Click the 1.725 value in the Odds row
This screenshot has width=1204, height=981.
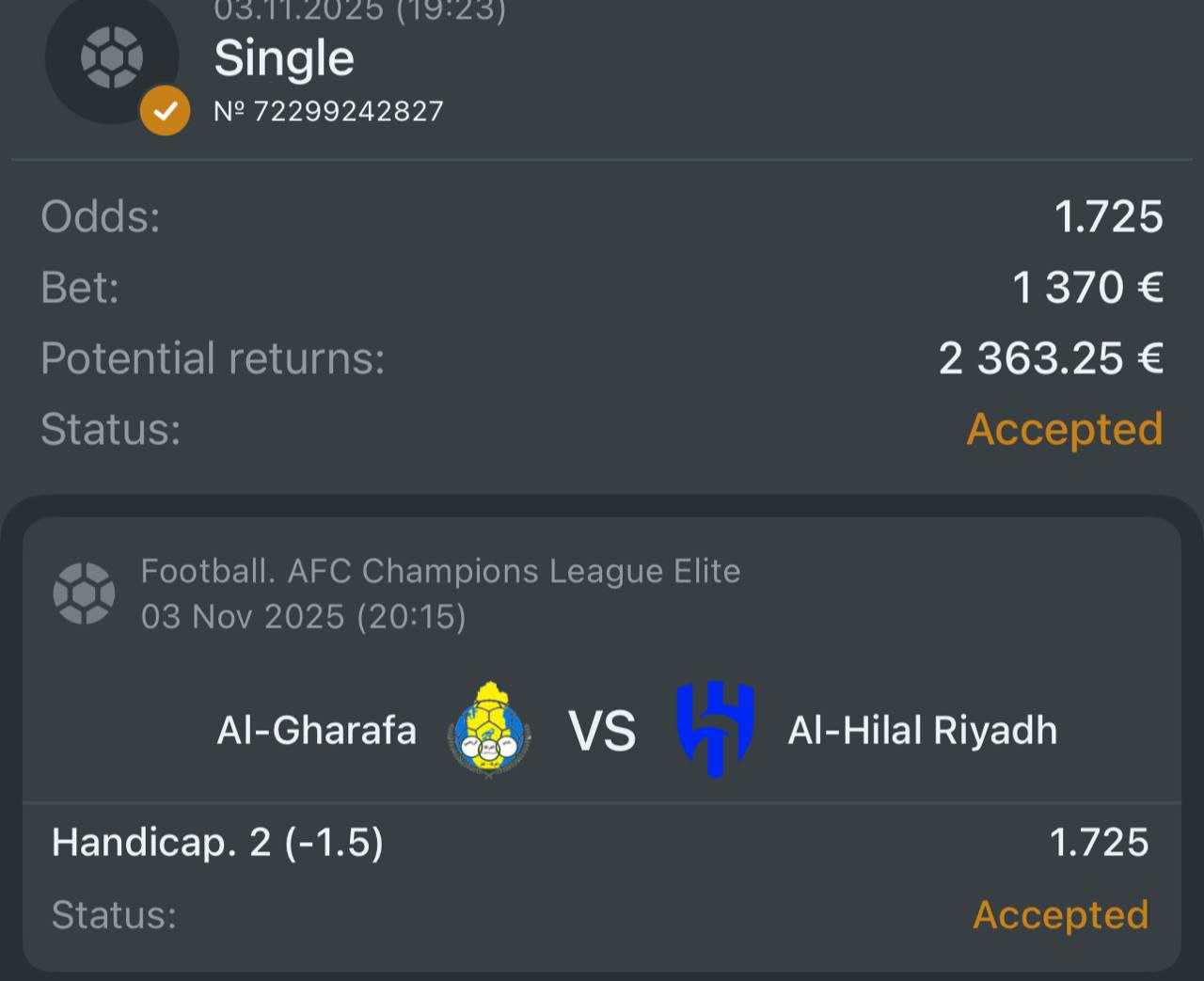pos(1108,217)
